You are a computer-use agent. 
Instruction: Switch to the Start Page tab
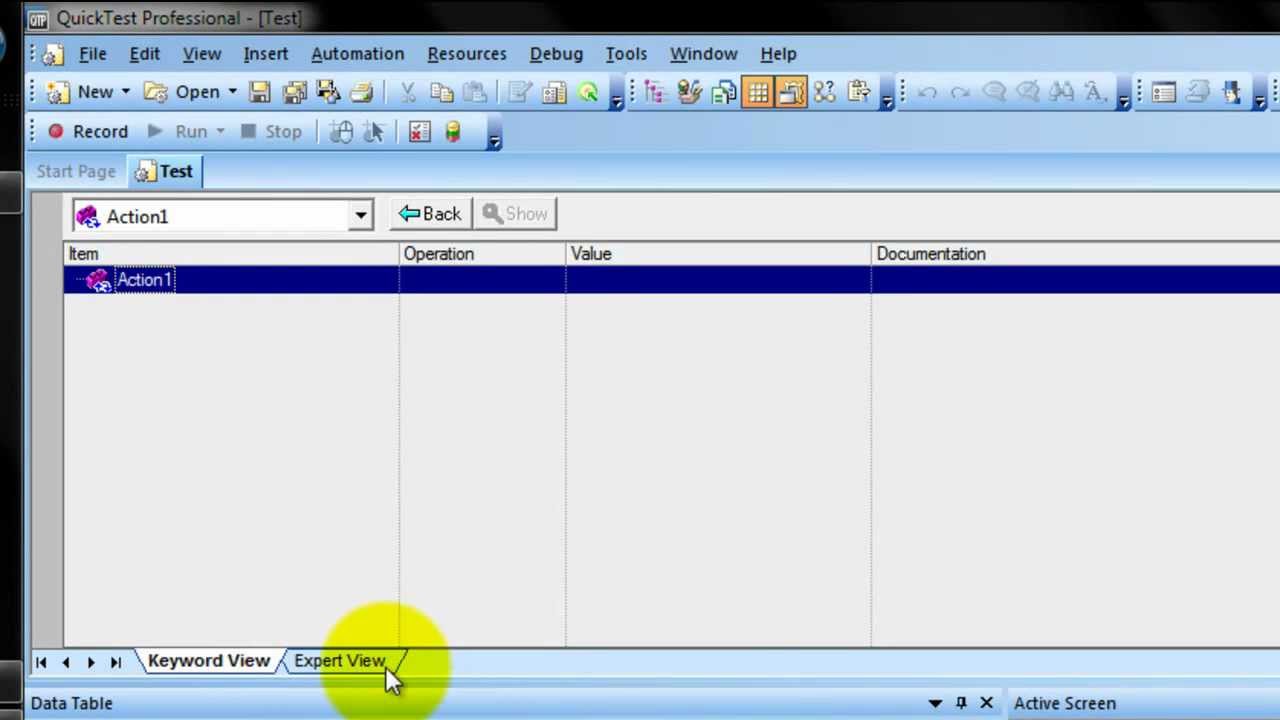(76, 171)
